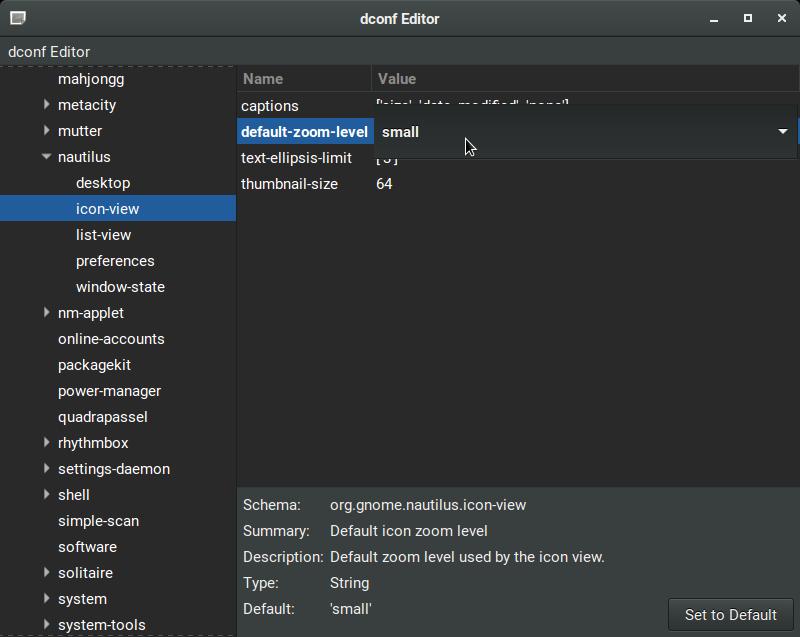Expand the metacity tree node
The height and width of the screenshot is (637, 800).
(47, 104)
